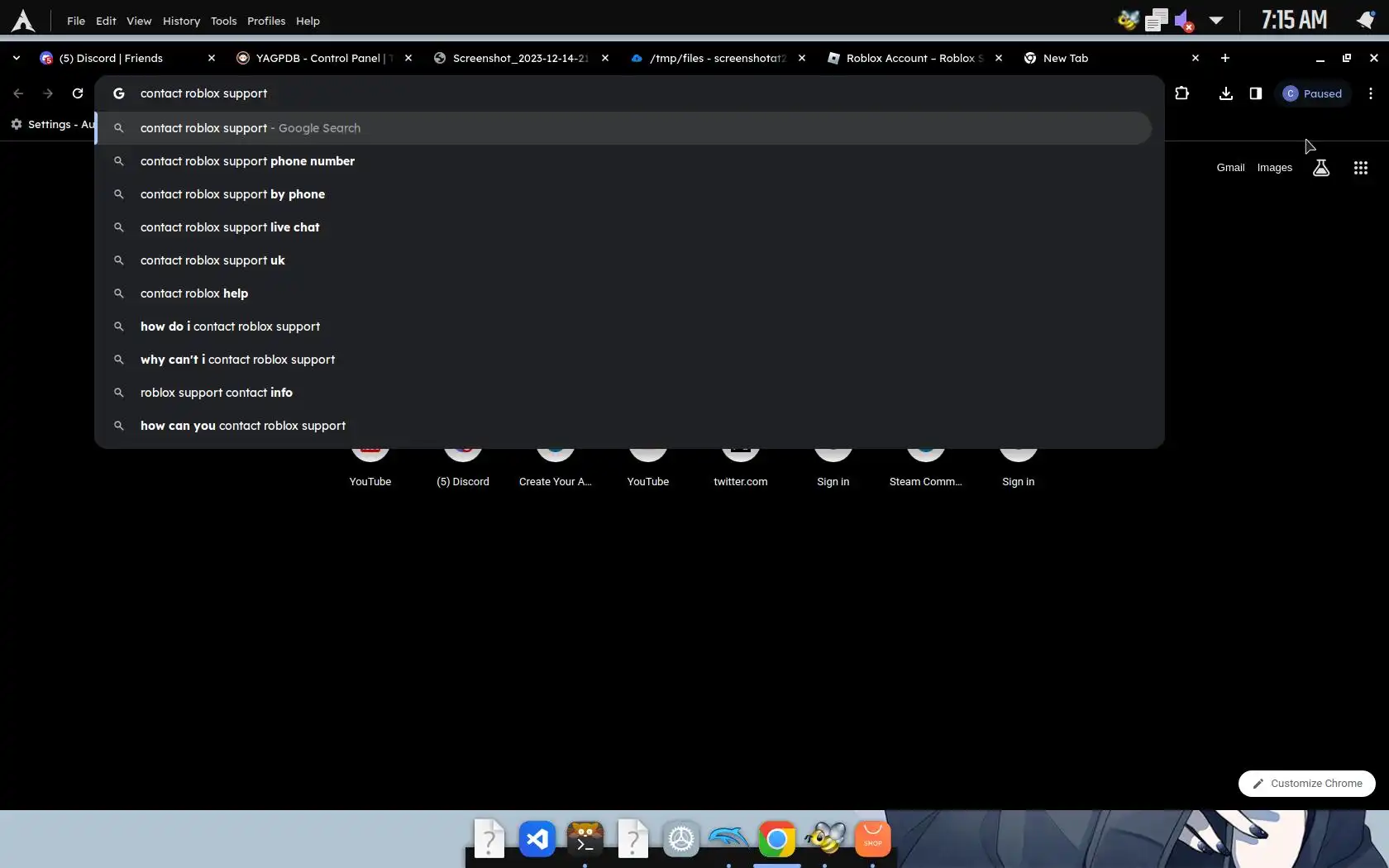This screenshot has width=1389, height=868.
Task: Launch Dolphin emulator from dock
Action: (x=728, y=838)
